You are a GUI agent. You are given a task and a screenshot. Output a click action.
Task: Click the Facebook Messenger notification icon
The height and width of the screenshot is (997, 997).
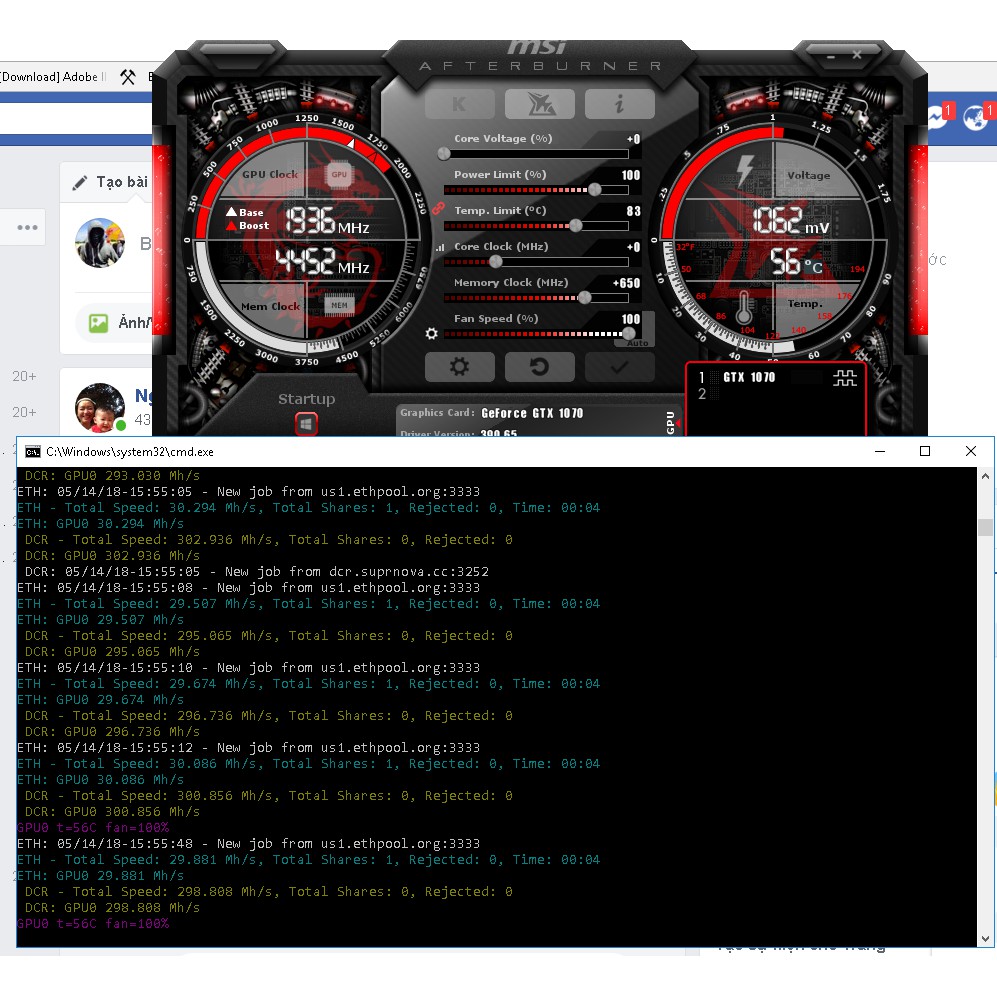click(x=936, y=117)
